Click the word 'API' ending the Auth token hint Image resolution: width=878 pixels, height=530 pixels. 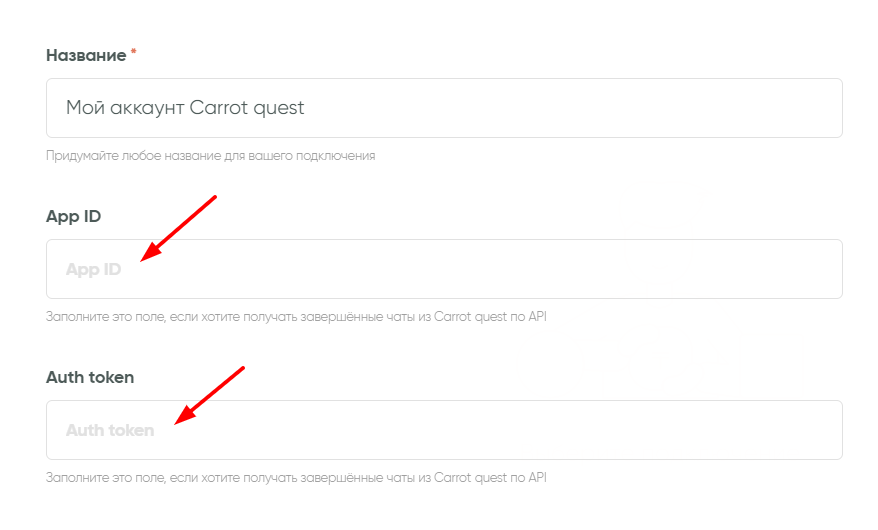(536, 478)
